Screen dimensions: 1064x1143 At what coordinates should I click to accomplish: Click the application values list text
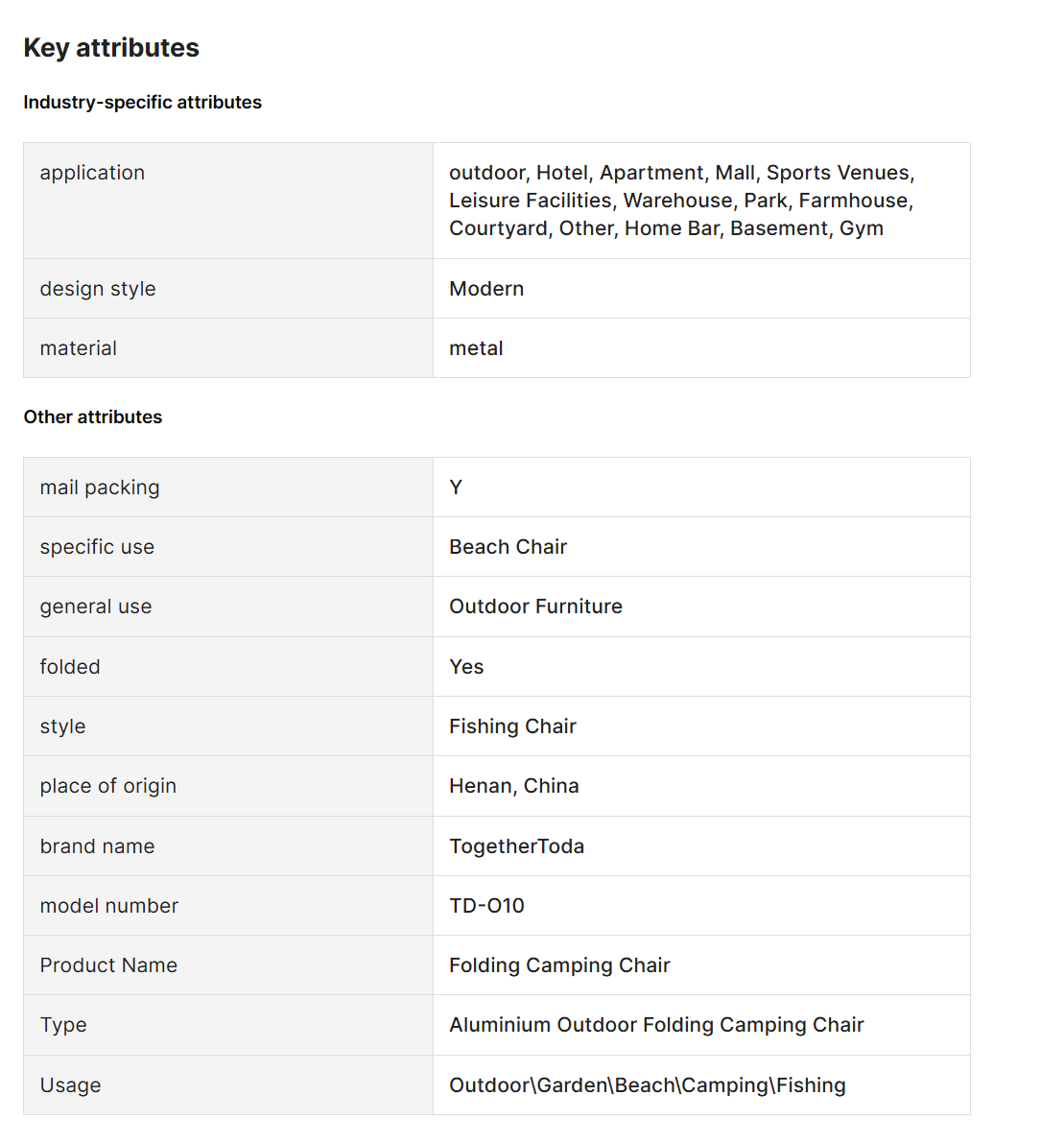[681, 201]
